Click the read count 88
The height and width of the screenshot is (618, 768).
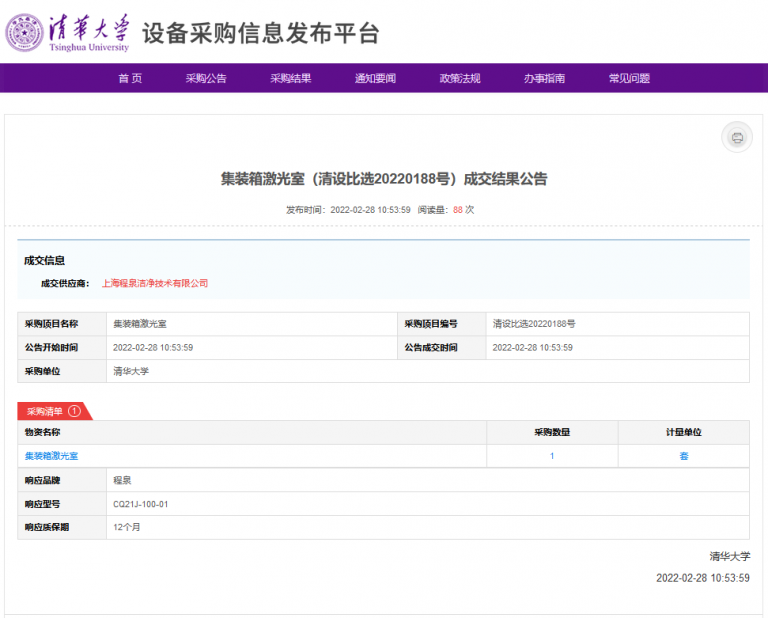[458, 210]
